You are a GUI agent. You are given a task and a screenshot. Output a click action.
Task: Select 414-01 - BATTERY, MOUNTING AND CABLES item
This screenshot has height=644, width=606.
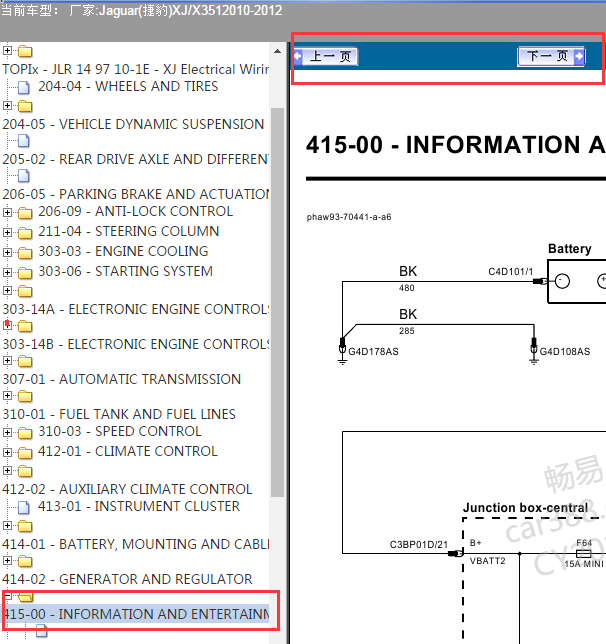click(135, 544)
